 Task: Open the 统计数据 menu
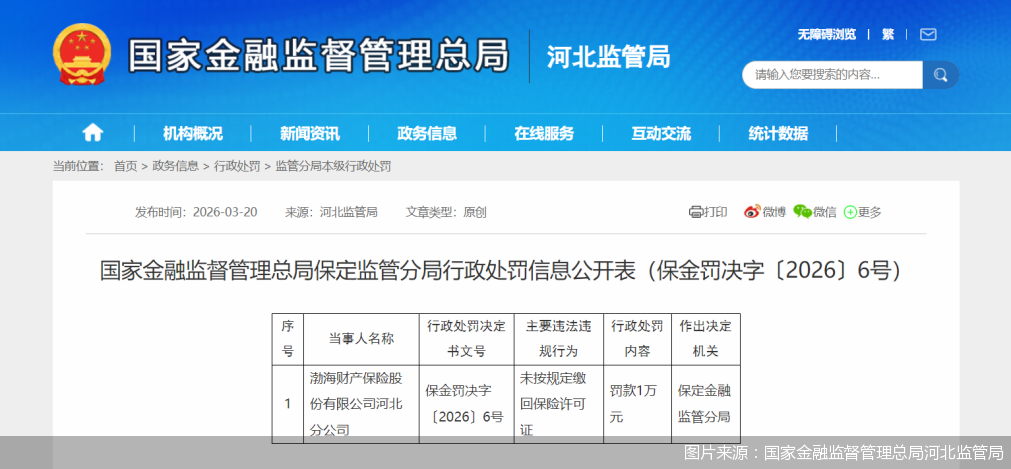click(778, 134)
